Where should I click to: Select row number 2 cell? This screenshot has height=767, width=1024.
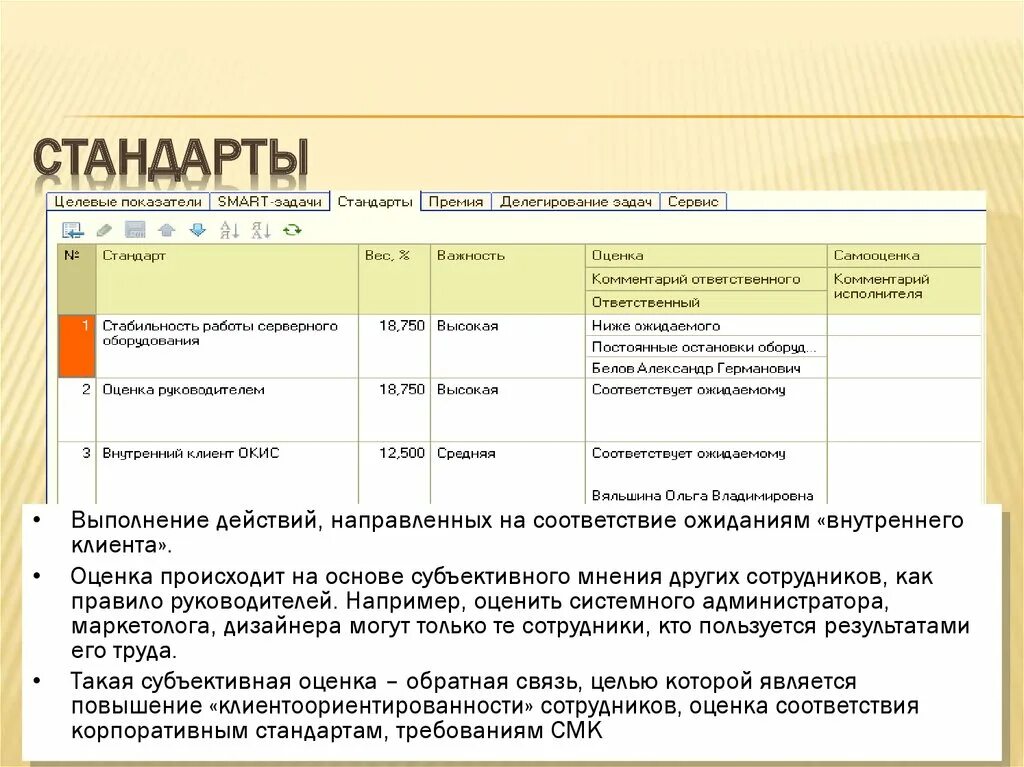pyautogui.click(x=77, y=410)
